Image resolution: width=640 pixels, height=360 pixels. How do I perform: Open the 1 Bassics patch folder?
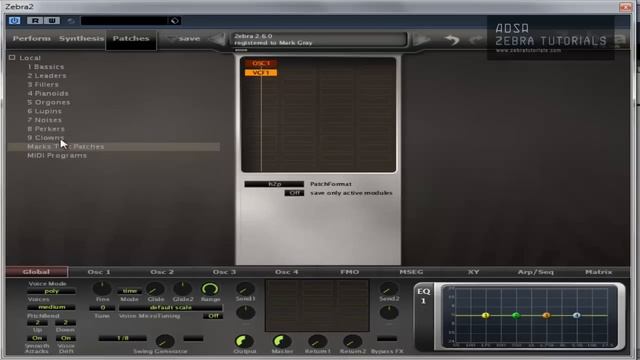[x=46, y=67]
